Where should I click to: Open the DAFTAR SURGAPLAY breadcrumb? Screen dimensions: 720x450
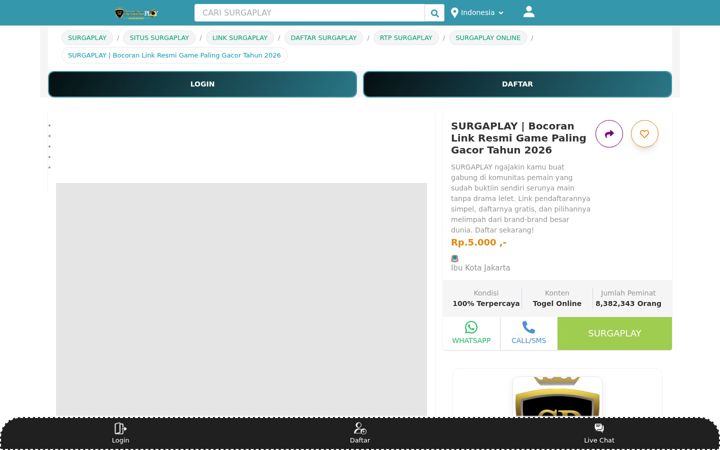coord(324,38)
